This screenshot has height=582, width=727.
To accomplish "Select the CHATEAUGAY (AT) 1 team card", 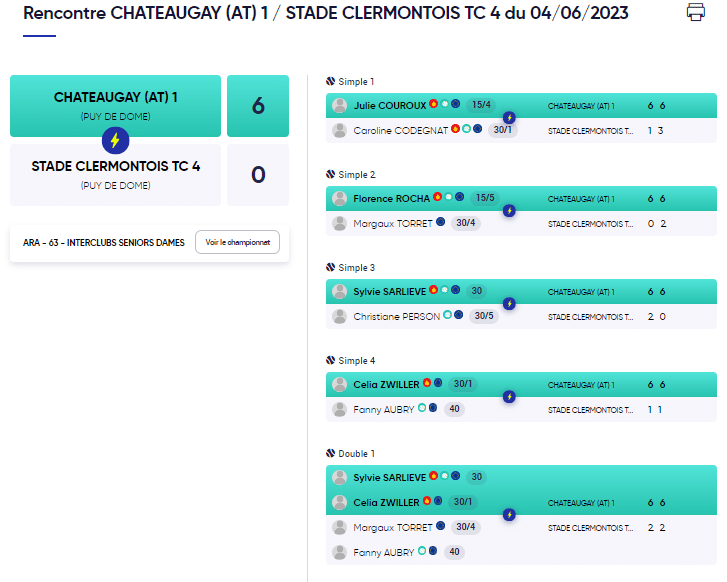I will 115,106.
